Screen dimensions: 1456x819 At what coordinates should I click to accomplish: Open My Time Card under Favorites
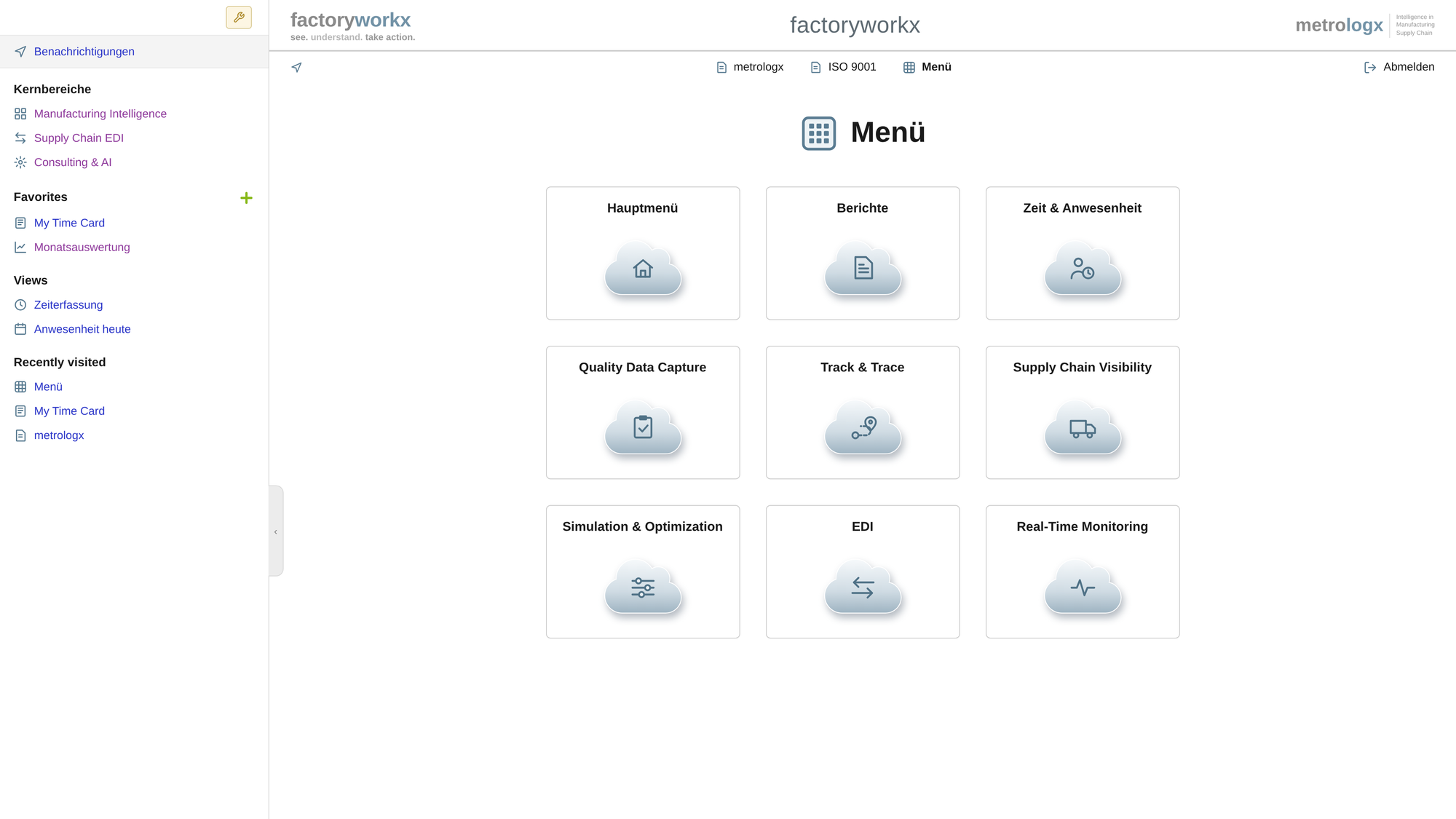(69, 223)
